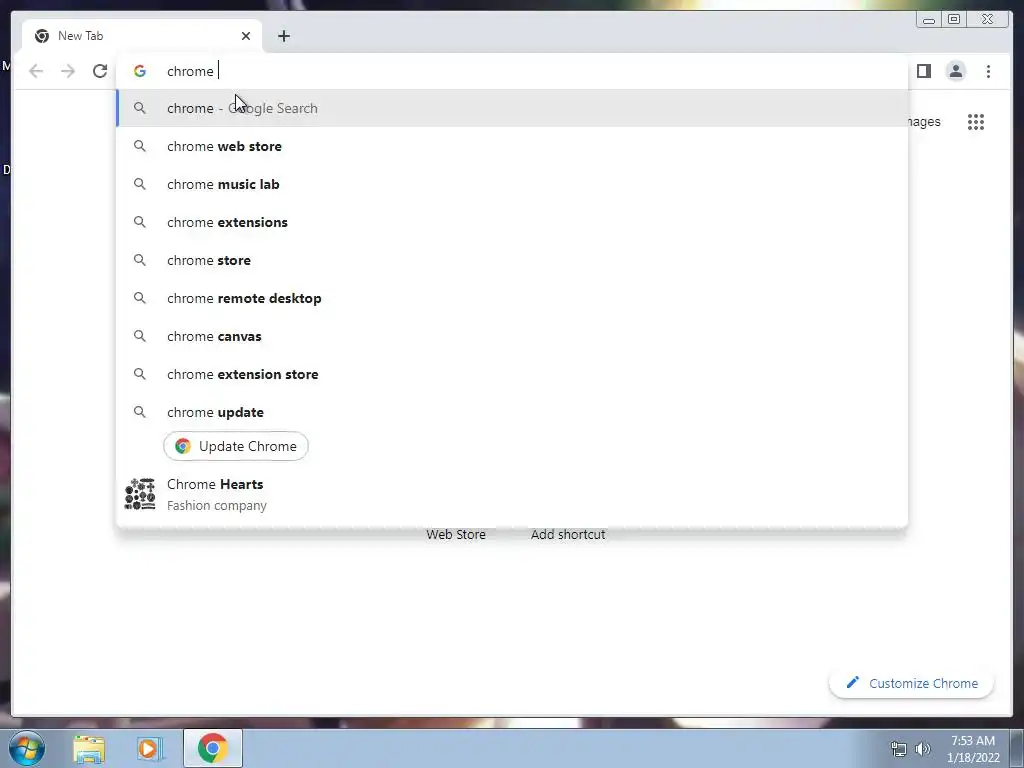
Task: Click the Update Chrome button
Action: pyautogui.click(x=235, y=446)
